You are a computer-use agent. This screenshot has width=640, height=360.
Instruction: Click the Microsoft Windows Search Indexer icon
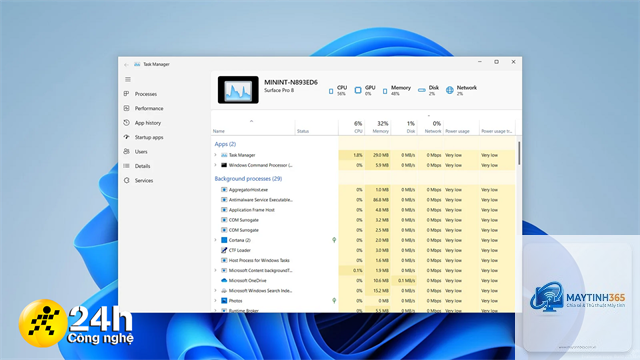coord(224,291)
